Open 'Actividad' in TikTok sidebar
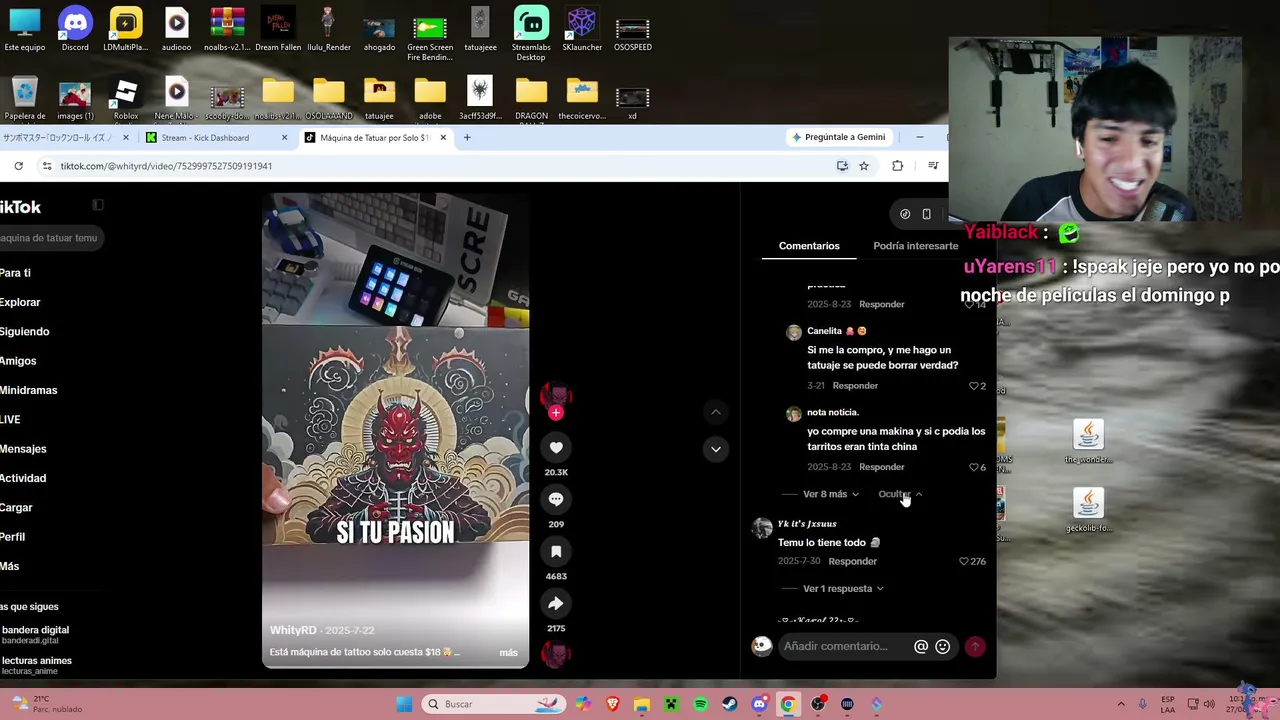The width and height of the screenshot is (1280, 720). (x=23, y=478)
